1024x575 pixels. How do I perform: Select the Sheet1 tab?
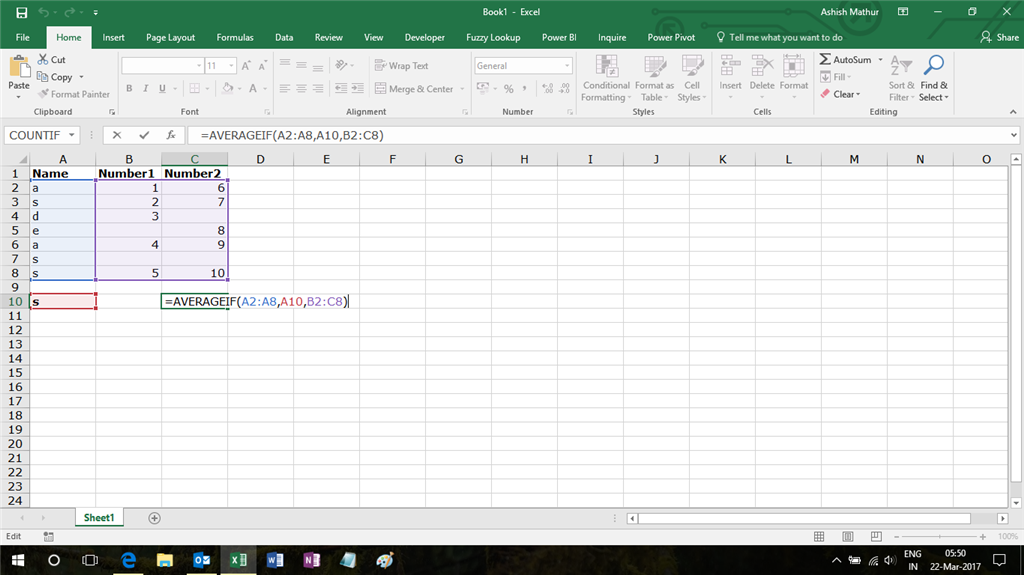pyautogui.click(x=99, y=518)
